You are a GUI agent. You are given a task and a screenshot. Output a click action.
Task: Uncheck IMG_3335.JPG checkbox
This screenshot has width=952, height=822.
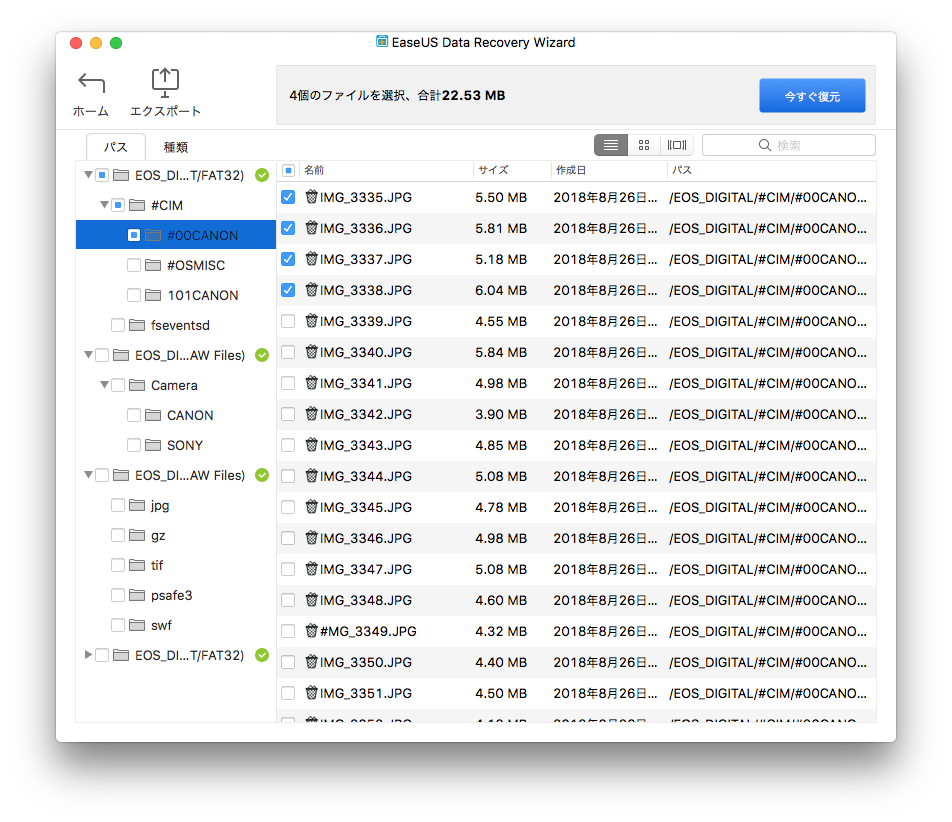(x=288, y=197)
